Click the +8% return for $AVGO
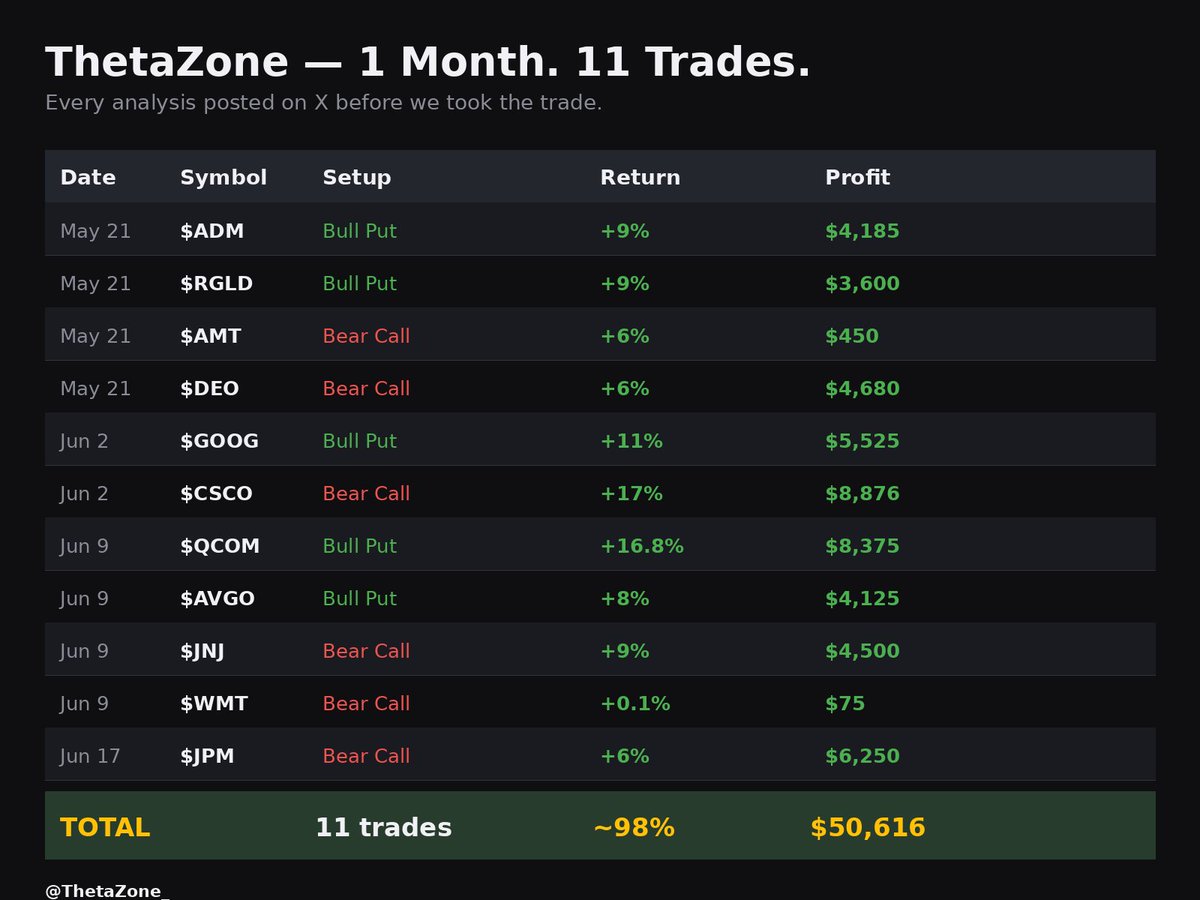The width and height of the screenshot is (1200, 900). click(625, 599)
